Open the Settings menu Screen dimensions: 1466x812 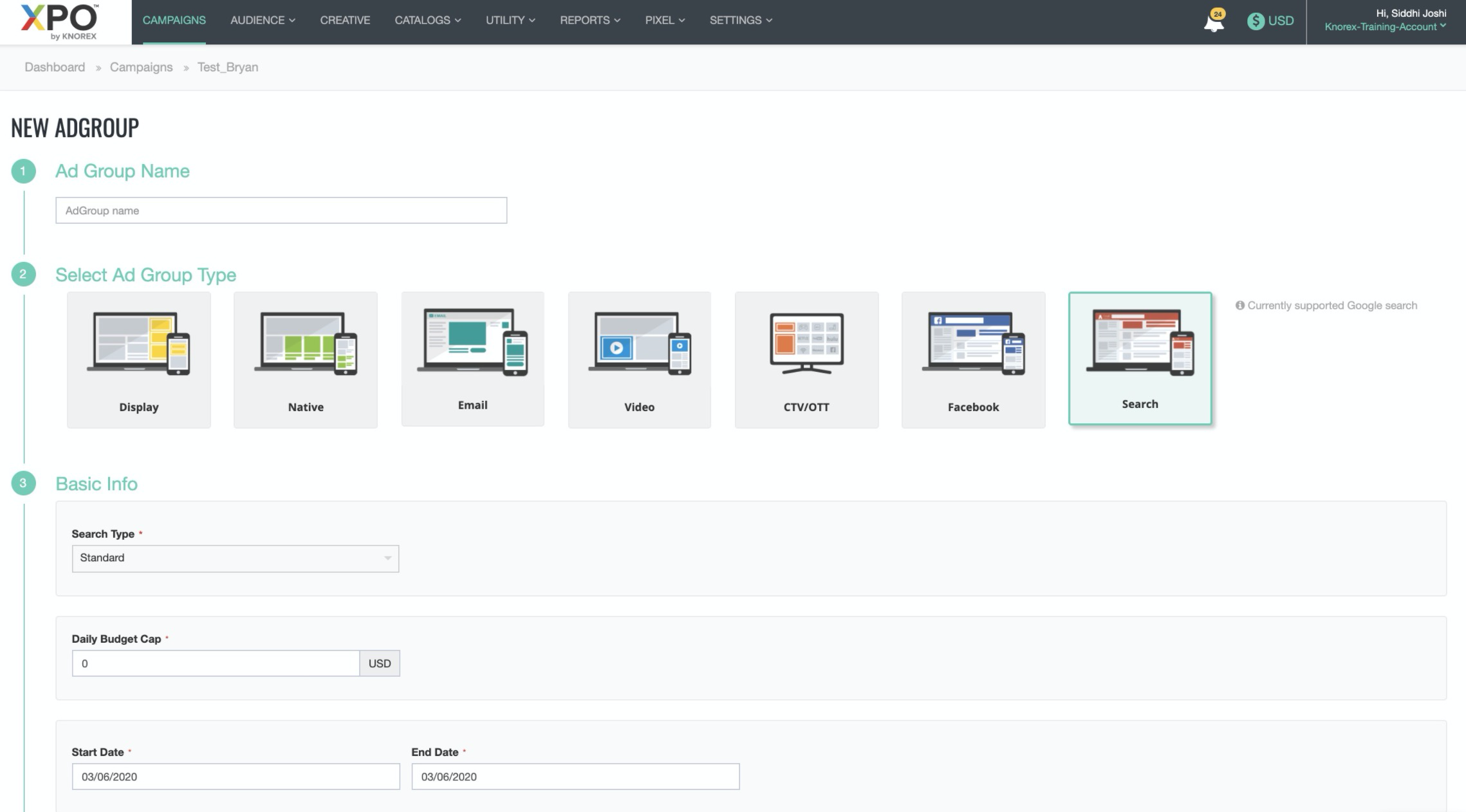(740, 21)
